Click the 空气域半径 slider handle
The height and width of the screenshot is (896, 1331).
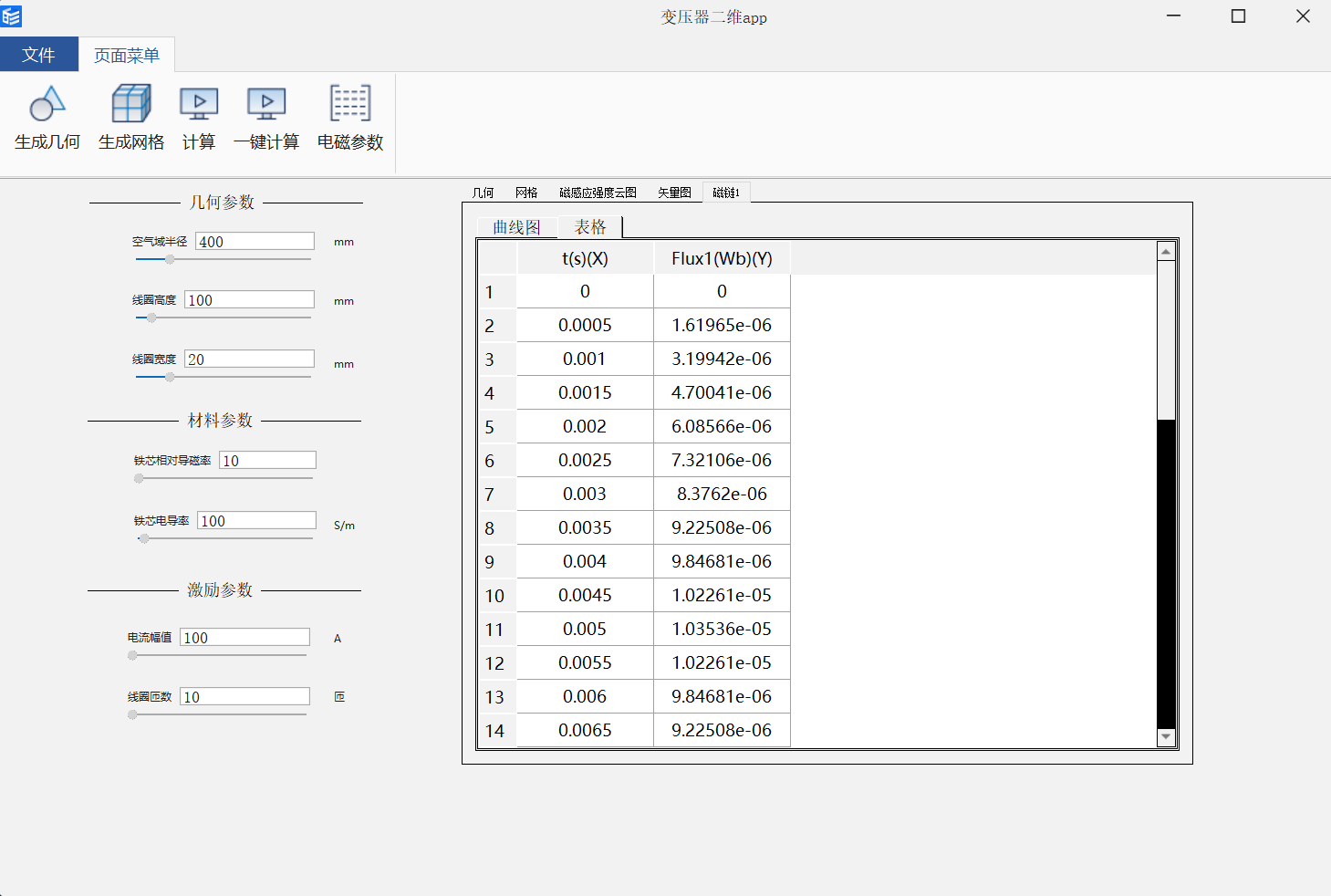(x=170, y=259)
